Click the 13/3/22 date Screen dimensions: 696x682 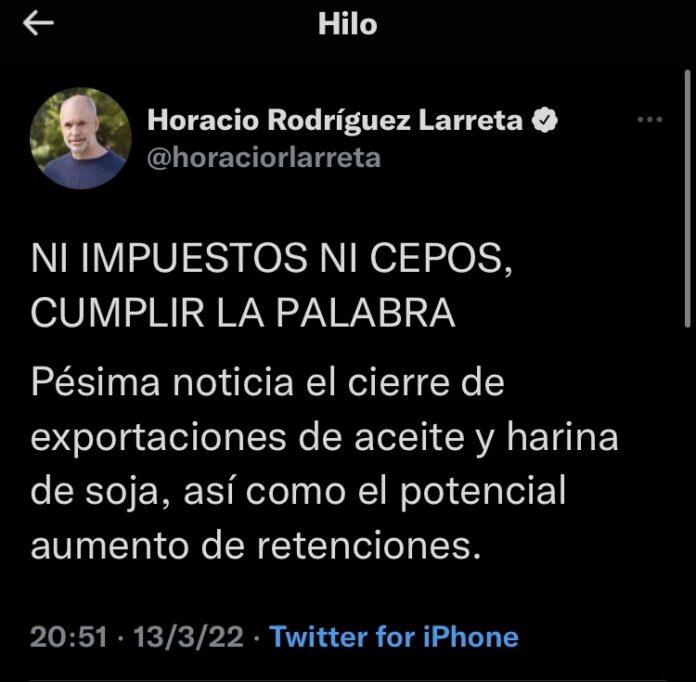coord(189,637)
